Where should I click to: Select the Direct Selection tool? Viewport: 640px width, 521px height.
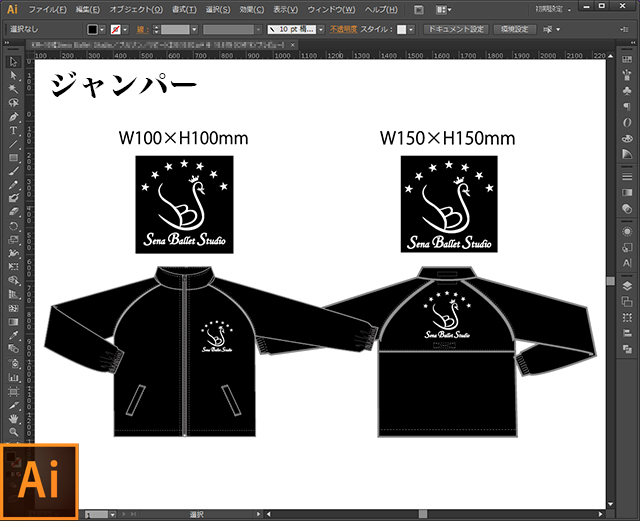click(x=13, y=76)
